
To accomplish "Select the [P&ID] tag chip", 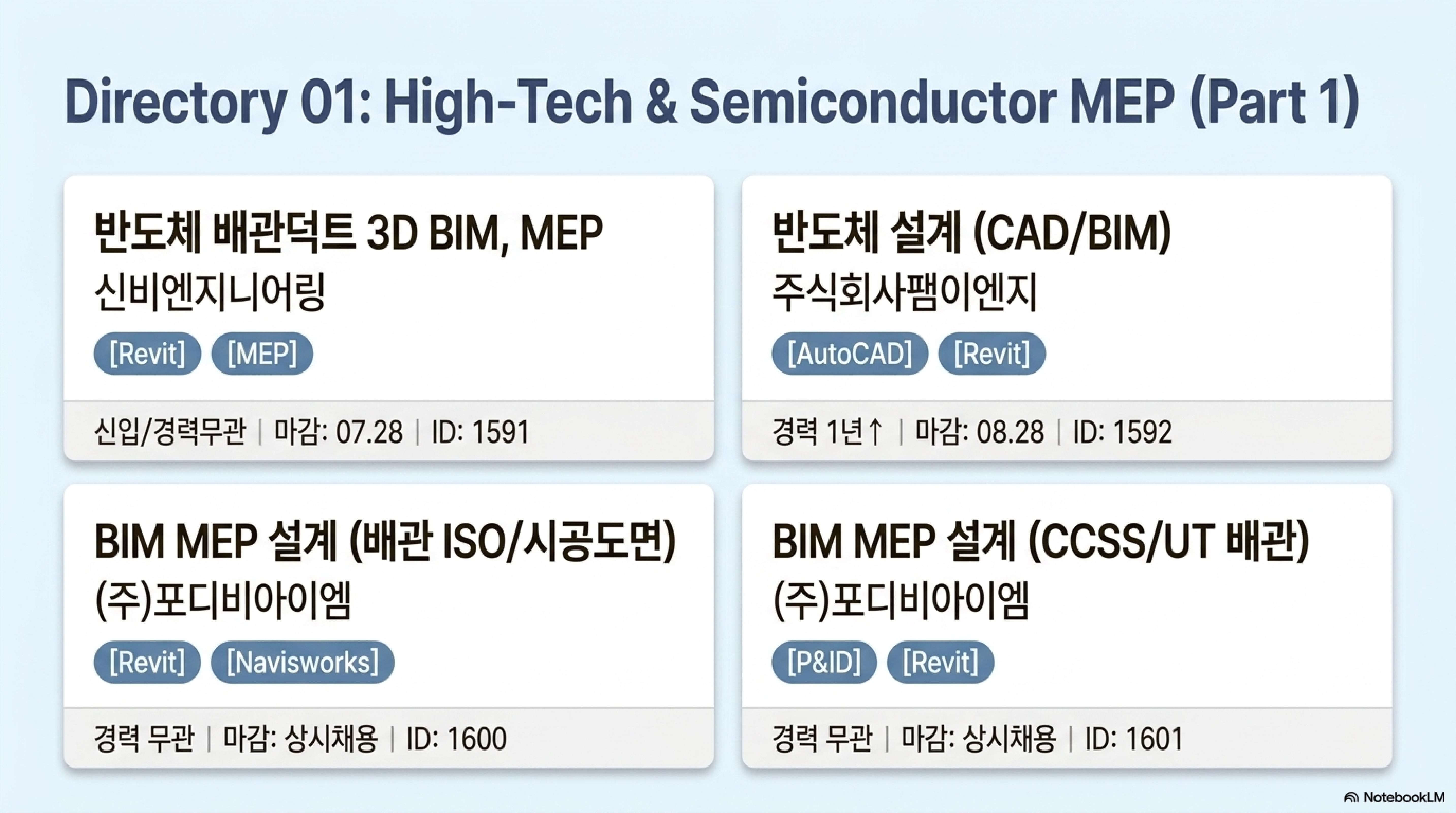I will point(824,662).
